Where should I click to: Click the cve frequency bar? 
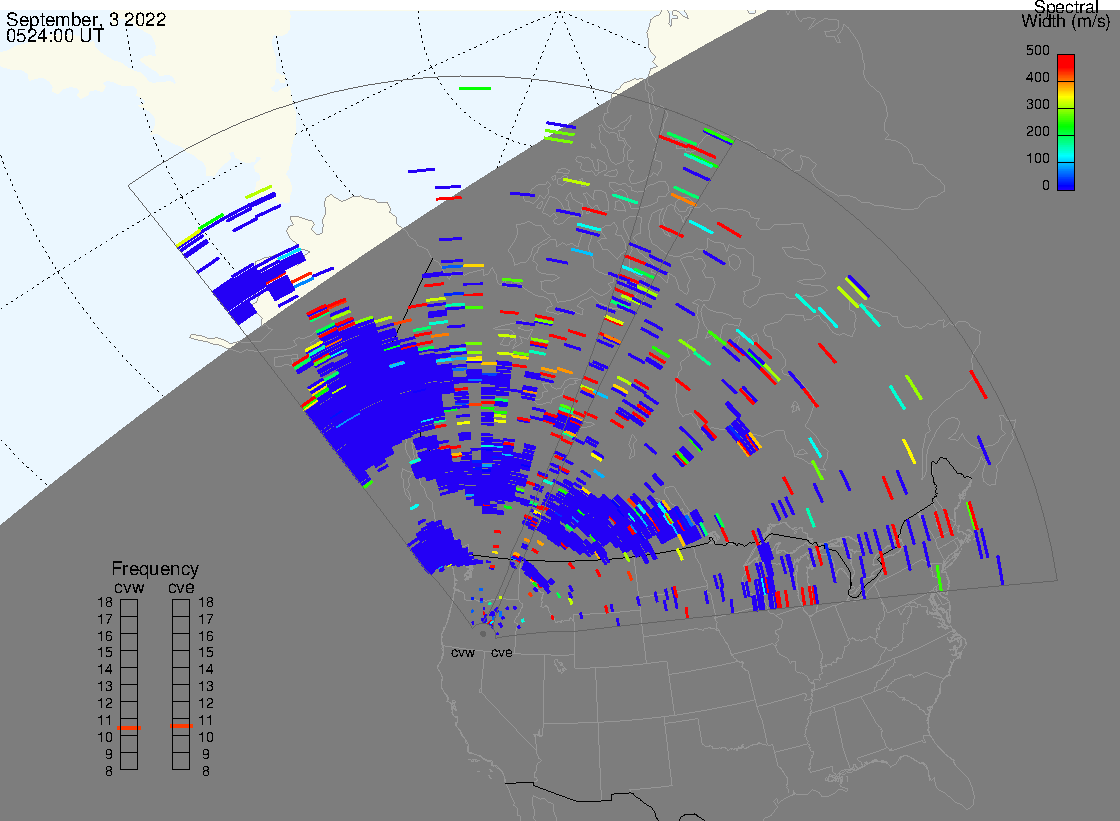[x=181, y=685]
